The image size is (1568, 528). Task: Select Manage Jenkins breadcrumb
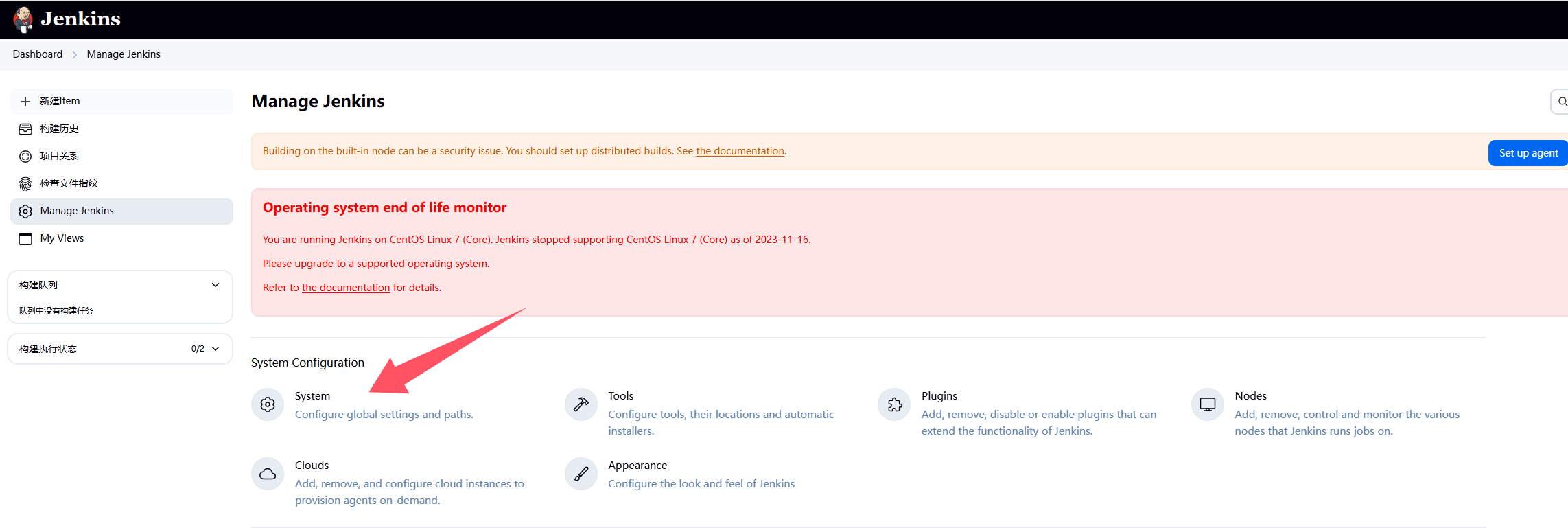point(124,54)
